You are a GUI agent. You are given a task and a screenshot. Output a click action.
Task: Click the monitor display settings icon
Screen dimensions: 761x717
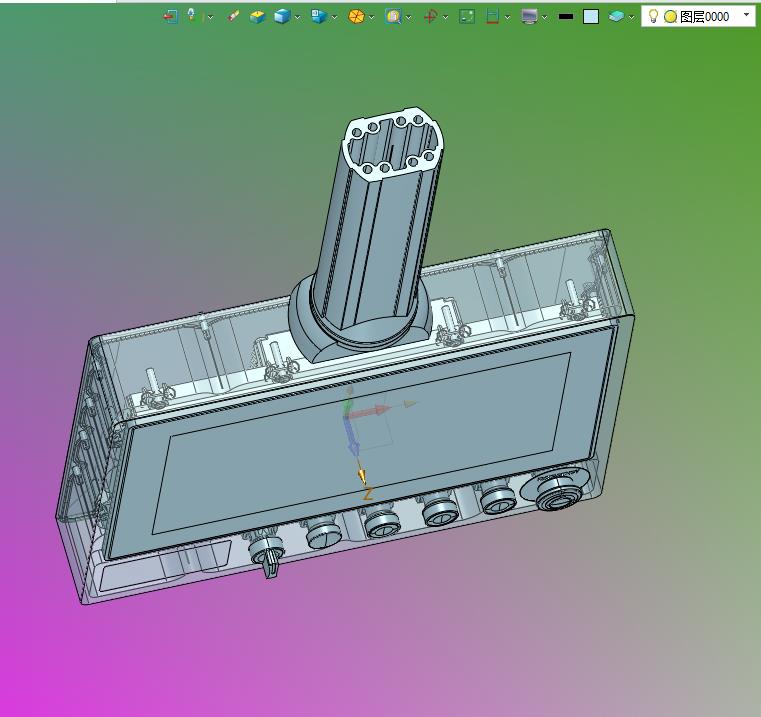click(529, 17)
